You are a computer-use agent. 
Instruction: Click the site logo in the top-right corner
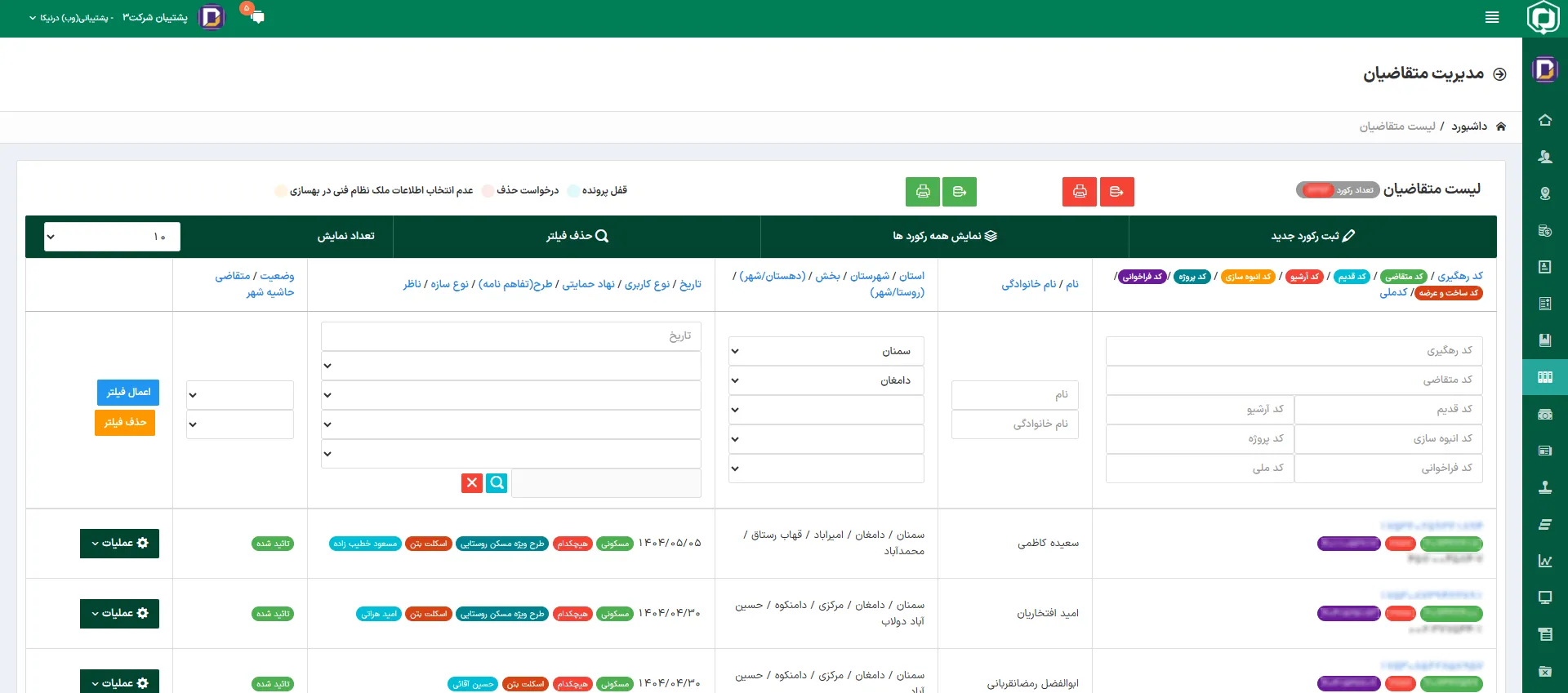pos(1543,18)
